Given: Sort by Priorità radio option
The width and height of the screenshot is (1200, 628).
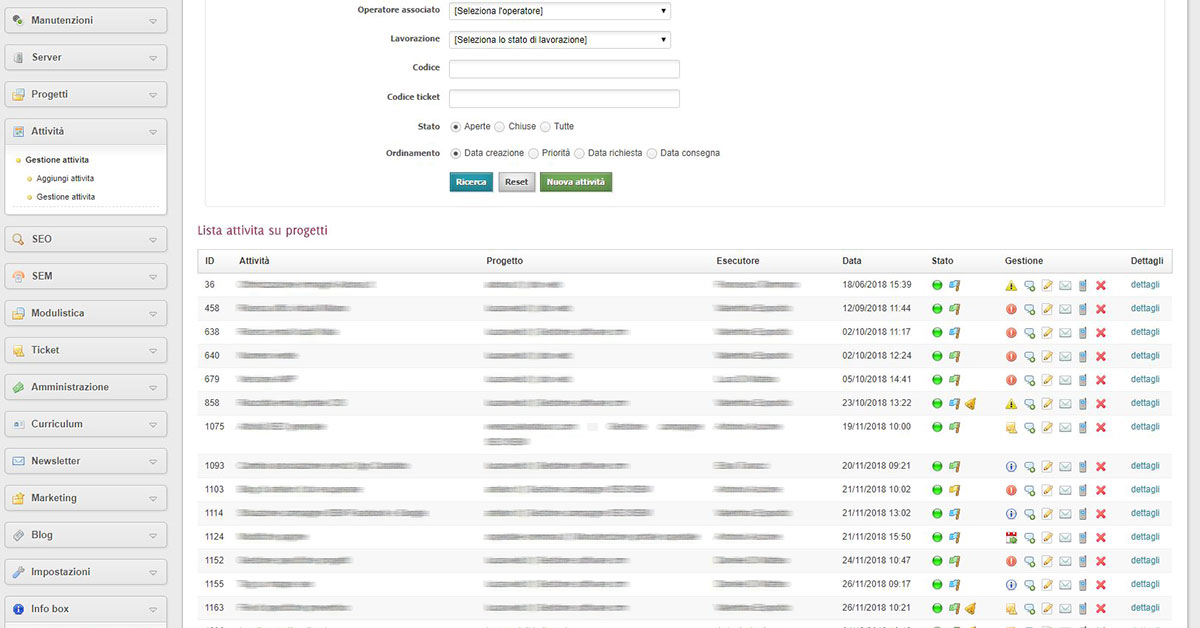Looking at the screenshot, I should click(534, 153).
